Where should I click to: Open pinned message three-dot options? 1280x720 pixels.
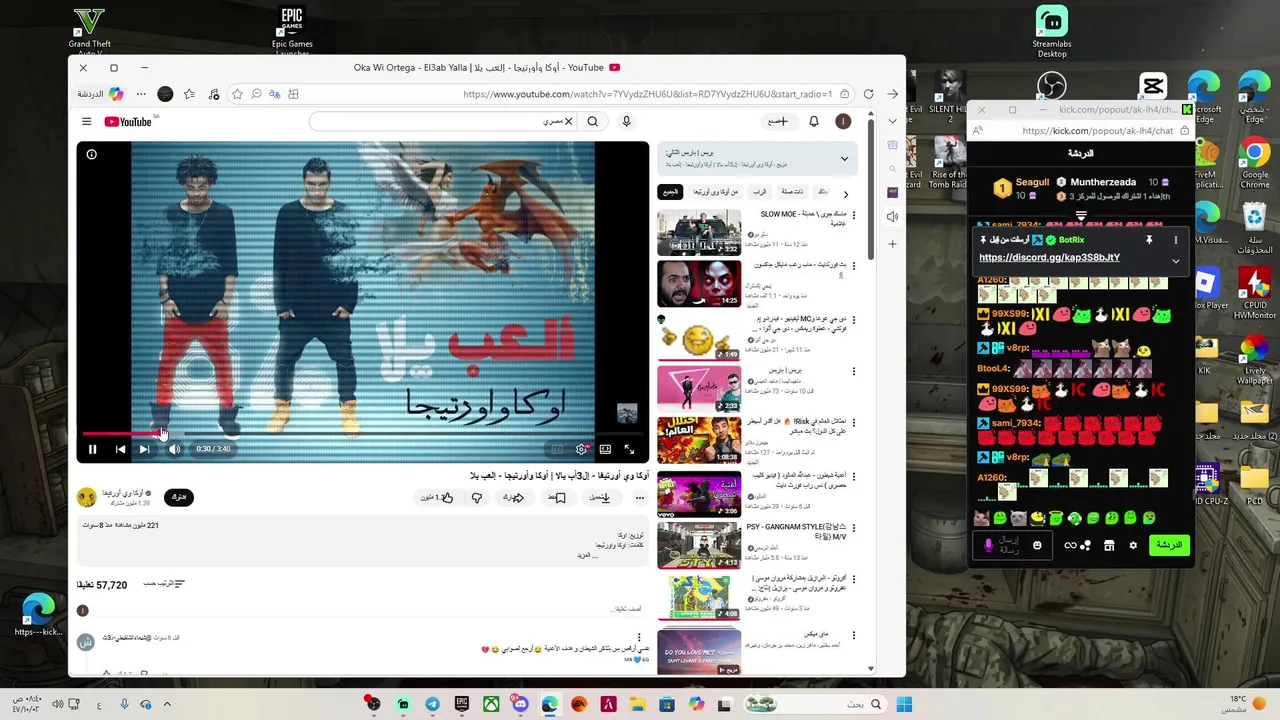(x=1175, y=240)
